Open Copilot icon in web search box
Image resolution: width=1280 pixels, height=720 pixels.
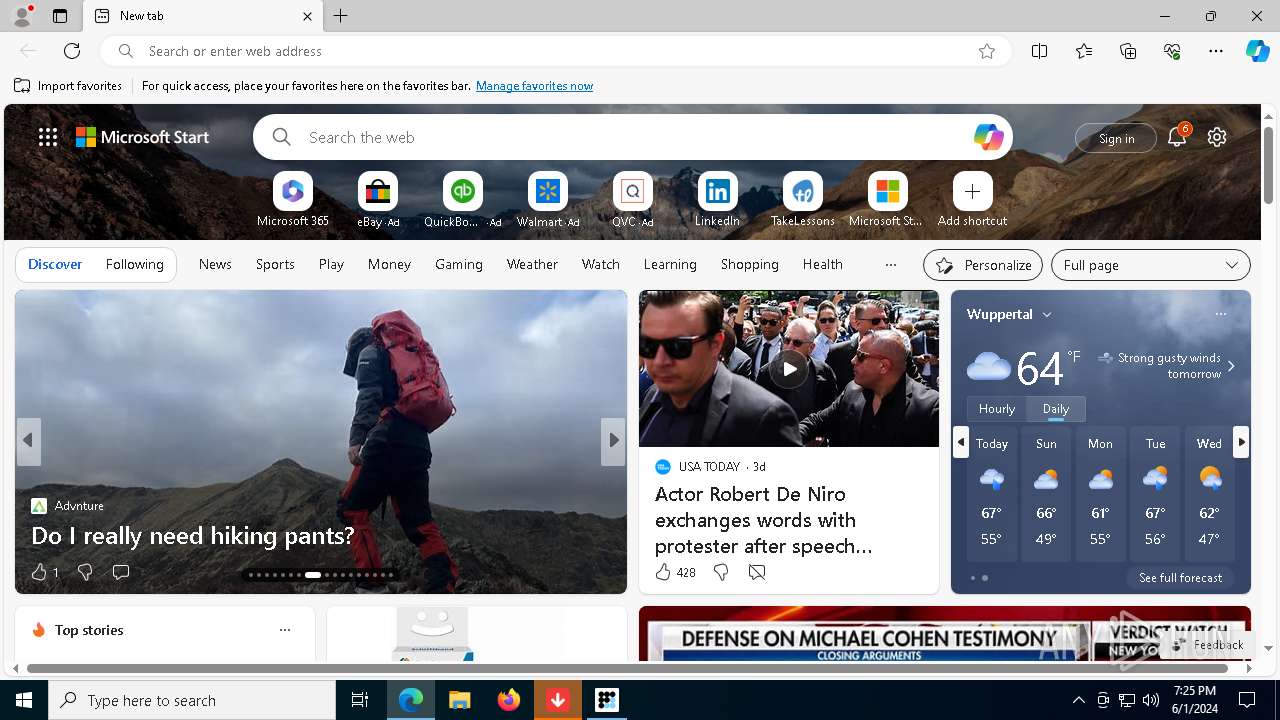[988, 137]
